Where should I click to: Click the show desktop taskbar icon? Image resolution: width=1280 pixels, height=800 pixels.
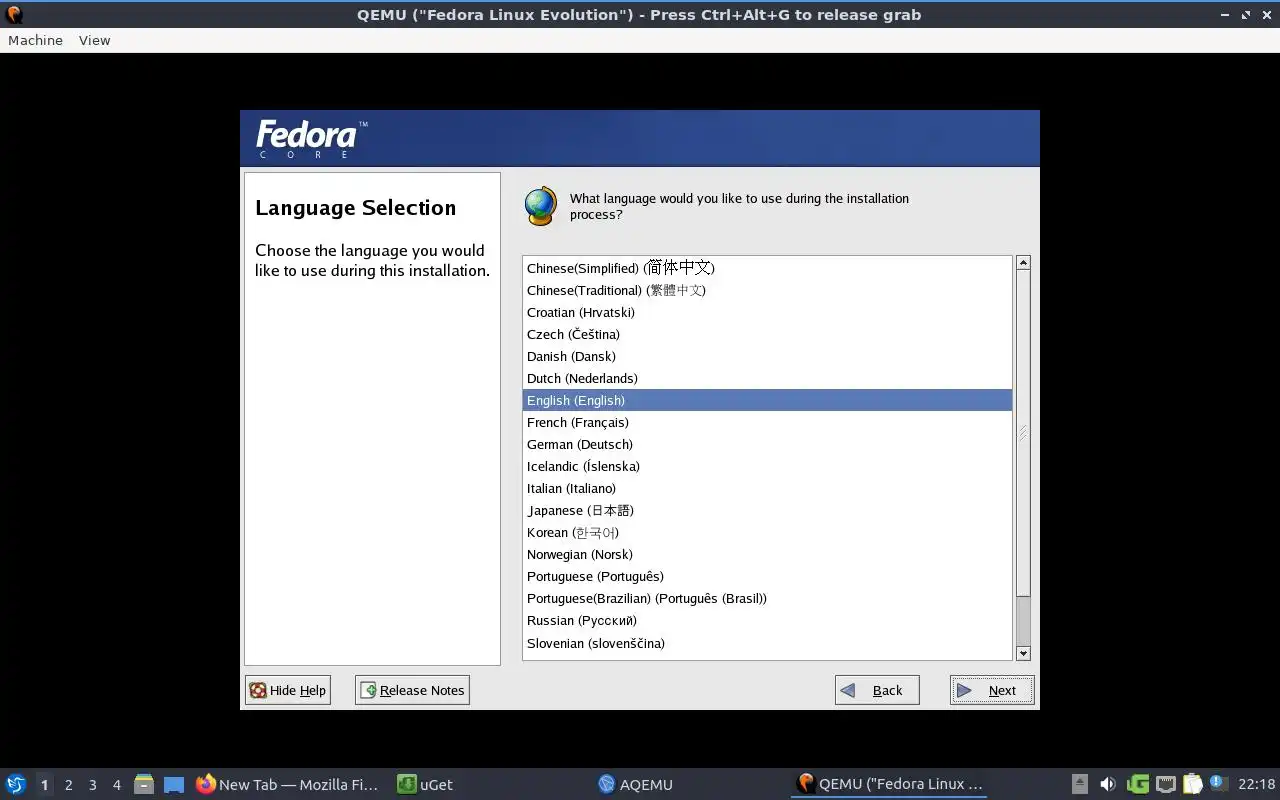174,785
